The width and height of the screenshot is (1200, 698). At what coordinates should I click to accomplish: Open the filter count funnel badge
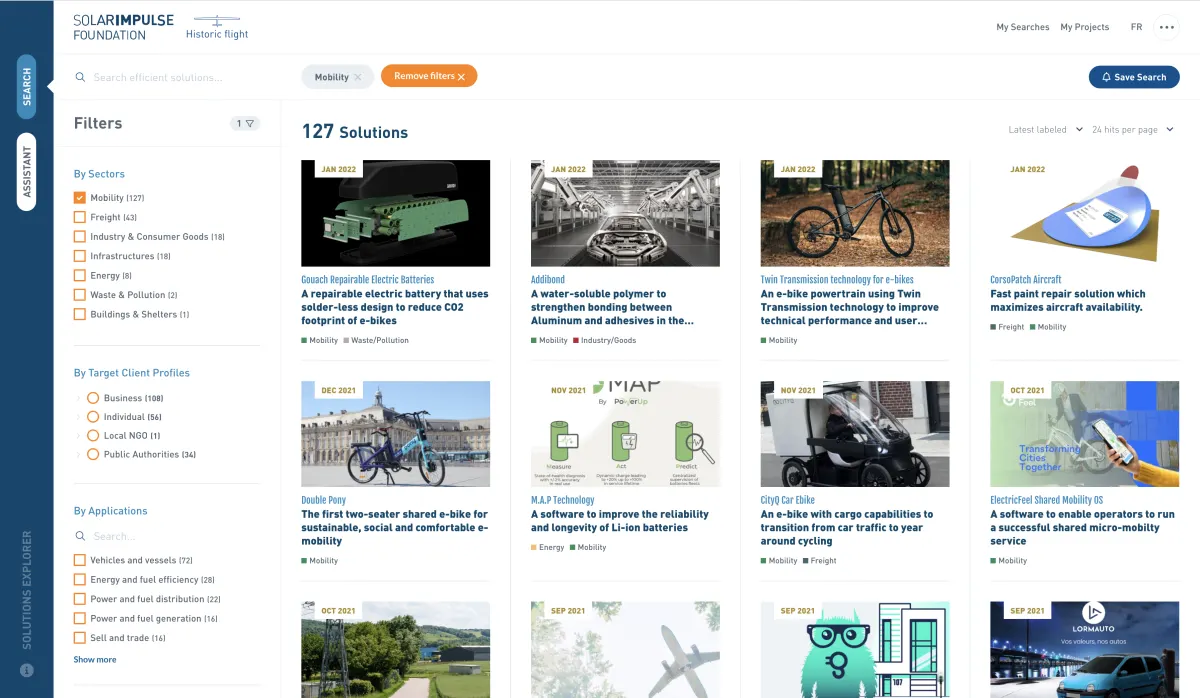tap(245, 123)
